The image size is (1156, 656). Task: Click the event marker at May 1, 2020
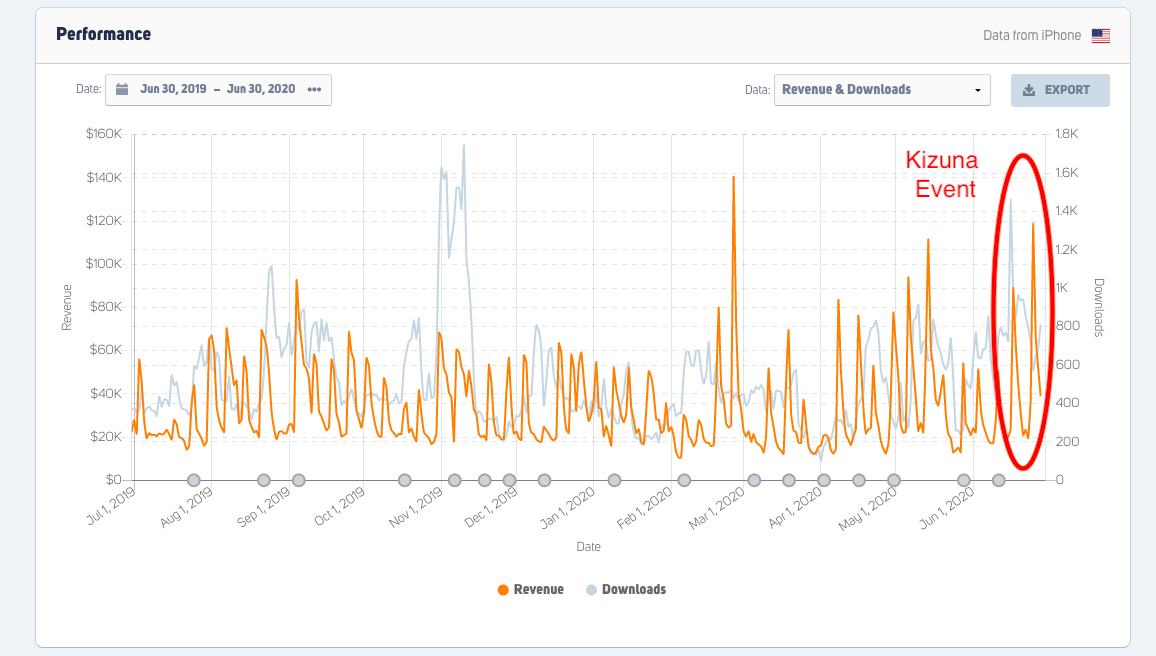(893, 480)
